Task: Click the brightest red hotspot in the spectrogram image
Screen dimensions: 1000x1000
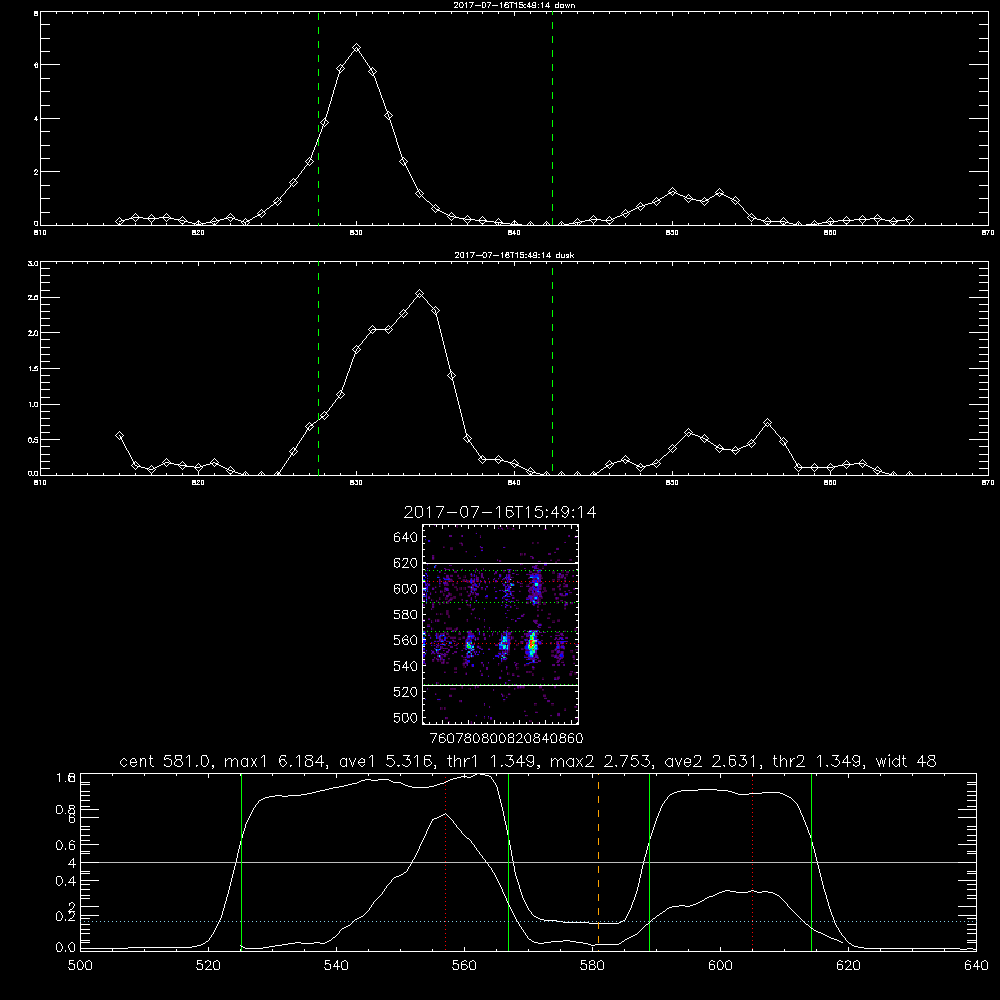Action: click(531, 645)
